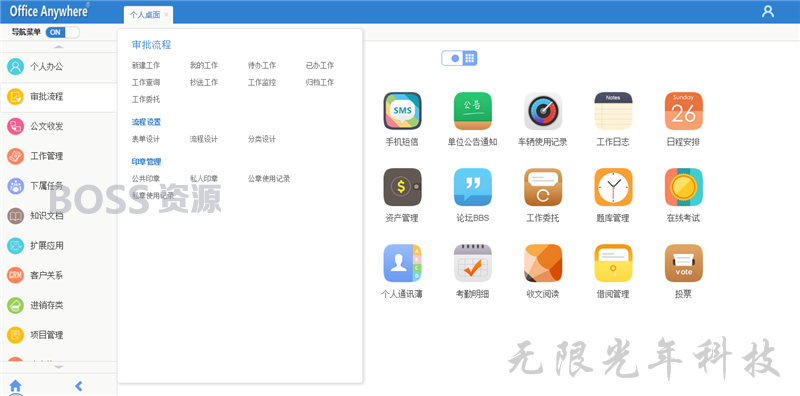Open the 资产管理 wallet icon
The image size is (800, 396).
[402, 187]
